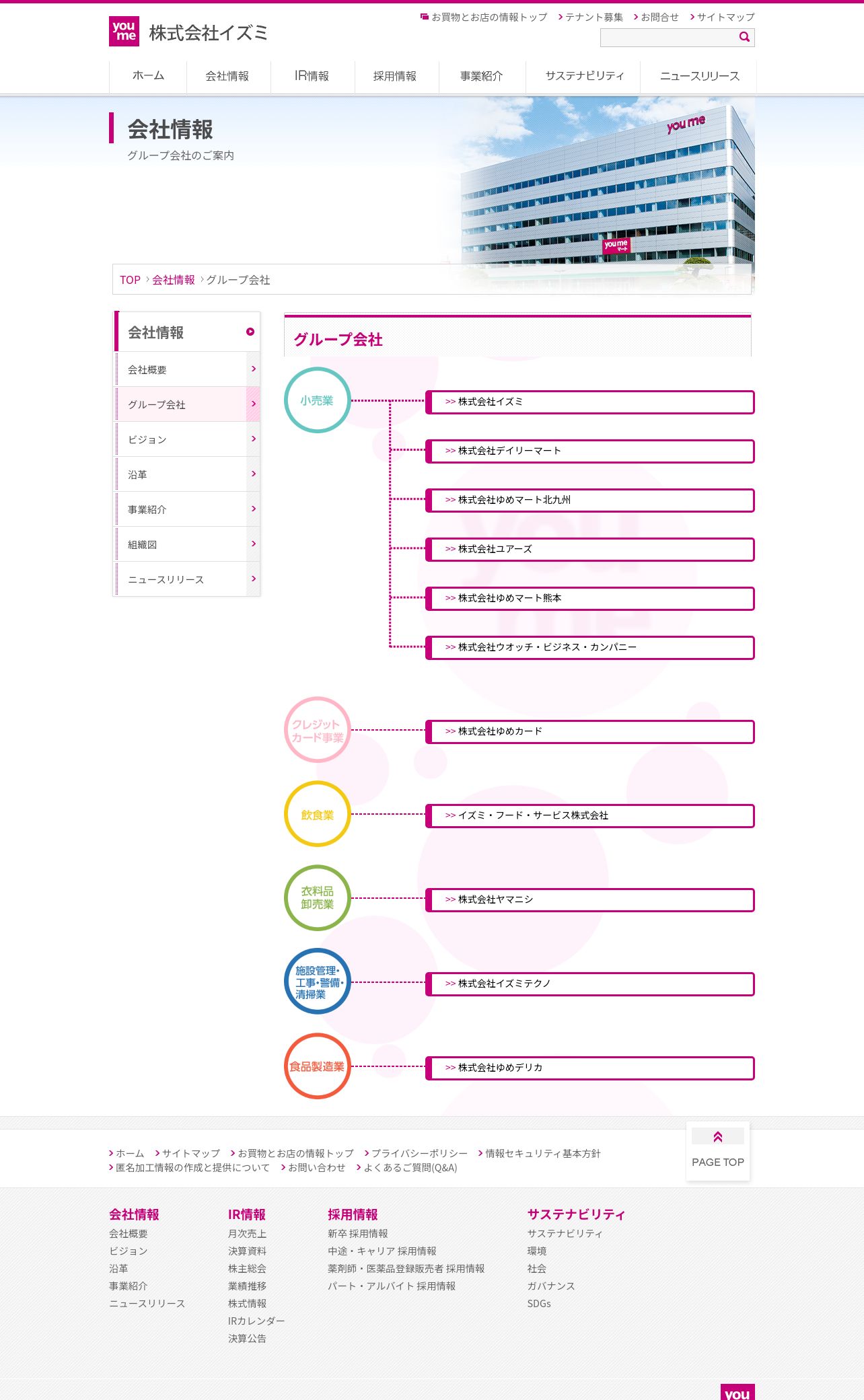This screenshot has height=1400, width=864.
Task: Click footer 情報セキュリティ基本方針 link
Action: click(x=543, y=1153)
